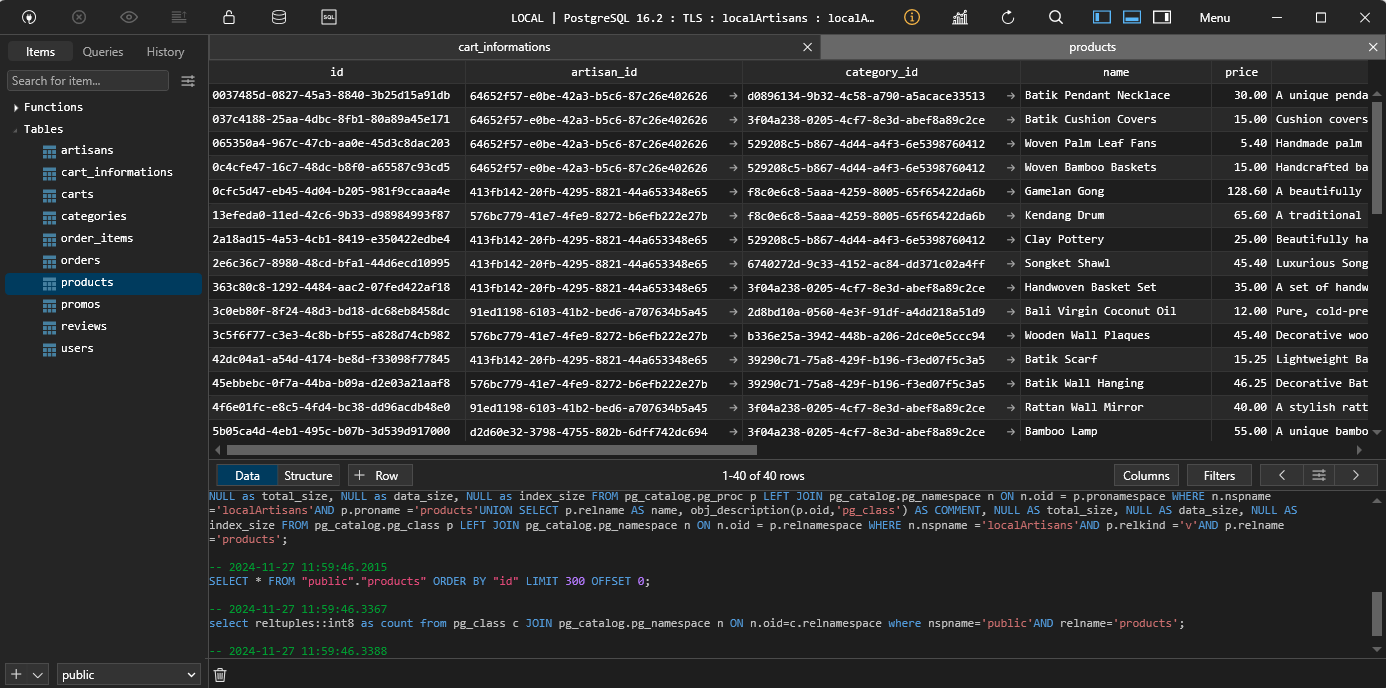Click the magnifier search icon
The height and width of the screenshot is (688, 1386).
click(1056, 17)
